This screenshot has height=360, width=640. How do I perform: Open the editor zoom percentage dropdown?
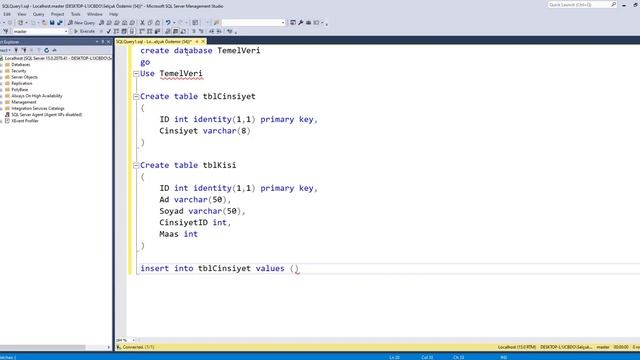133,340
